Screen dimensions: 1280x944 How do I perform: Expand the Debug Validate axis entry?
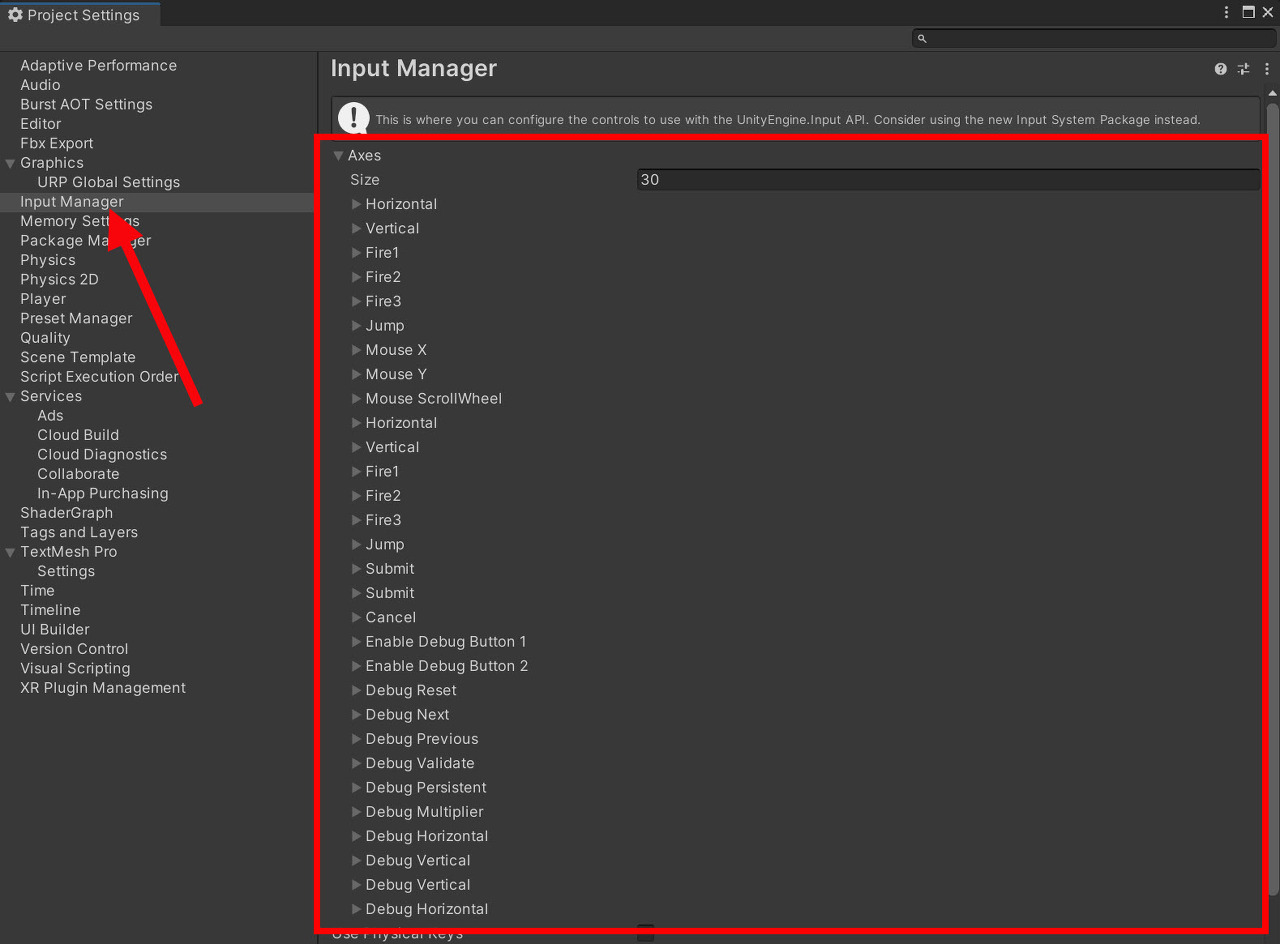[356, 763]
